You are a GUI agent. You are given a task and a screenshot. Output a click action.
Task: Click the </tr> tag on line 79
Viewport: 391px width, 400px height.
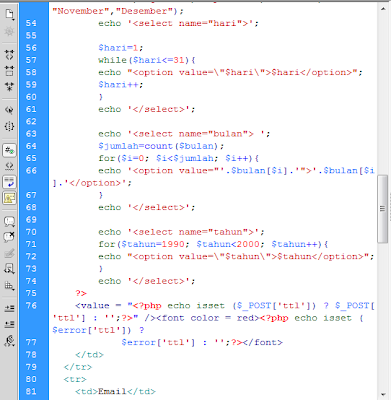click(x=78, y=367)
